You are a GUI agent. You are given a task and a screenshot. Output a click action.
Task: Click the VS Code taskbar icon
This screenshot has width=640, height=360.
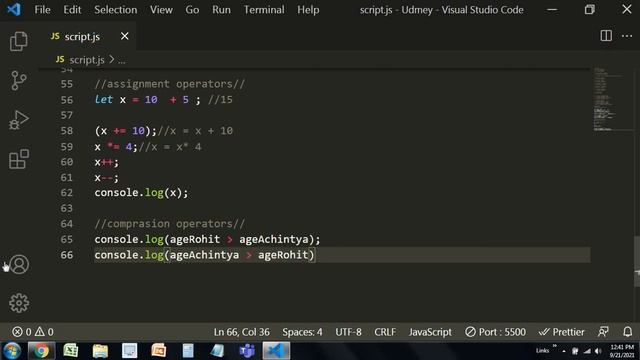tap(276, 351)
